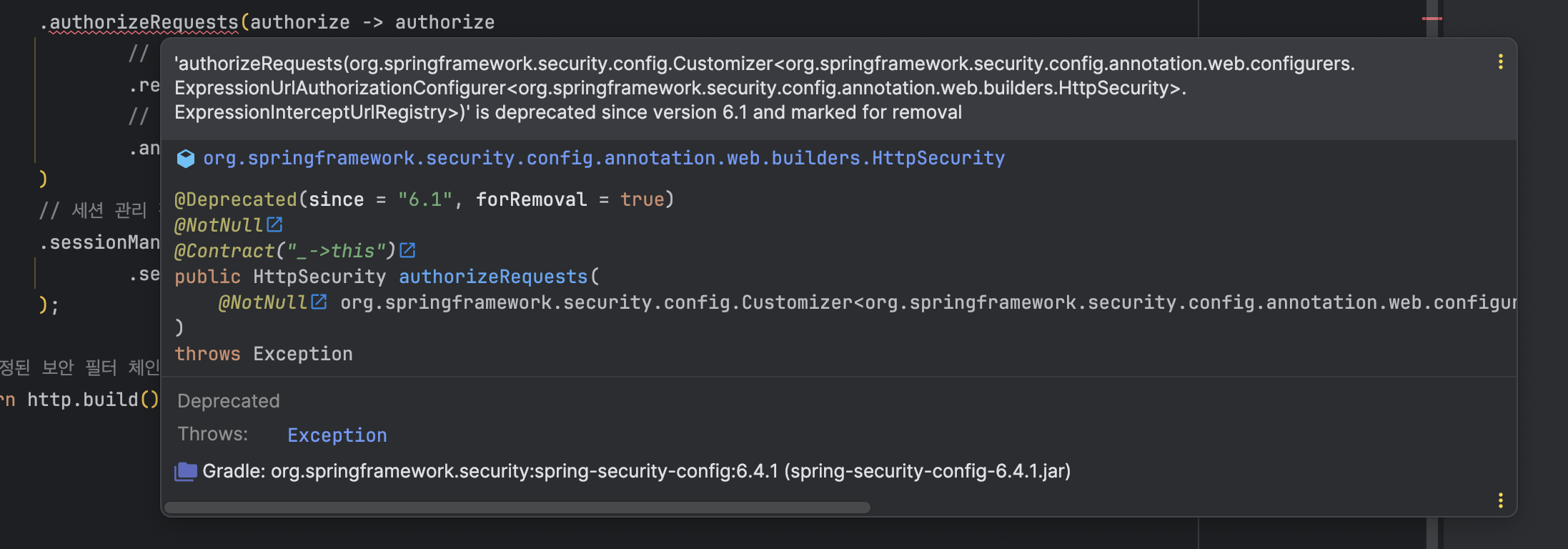Open the Exception link under Throws
Image resolution: width=1568 pixels, height=549 pixels.
(337, 435)
